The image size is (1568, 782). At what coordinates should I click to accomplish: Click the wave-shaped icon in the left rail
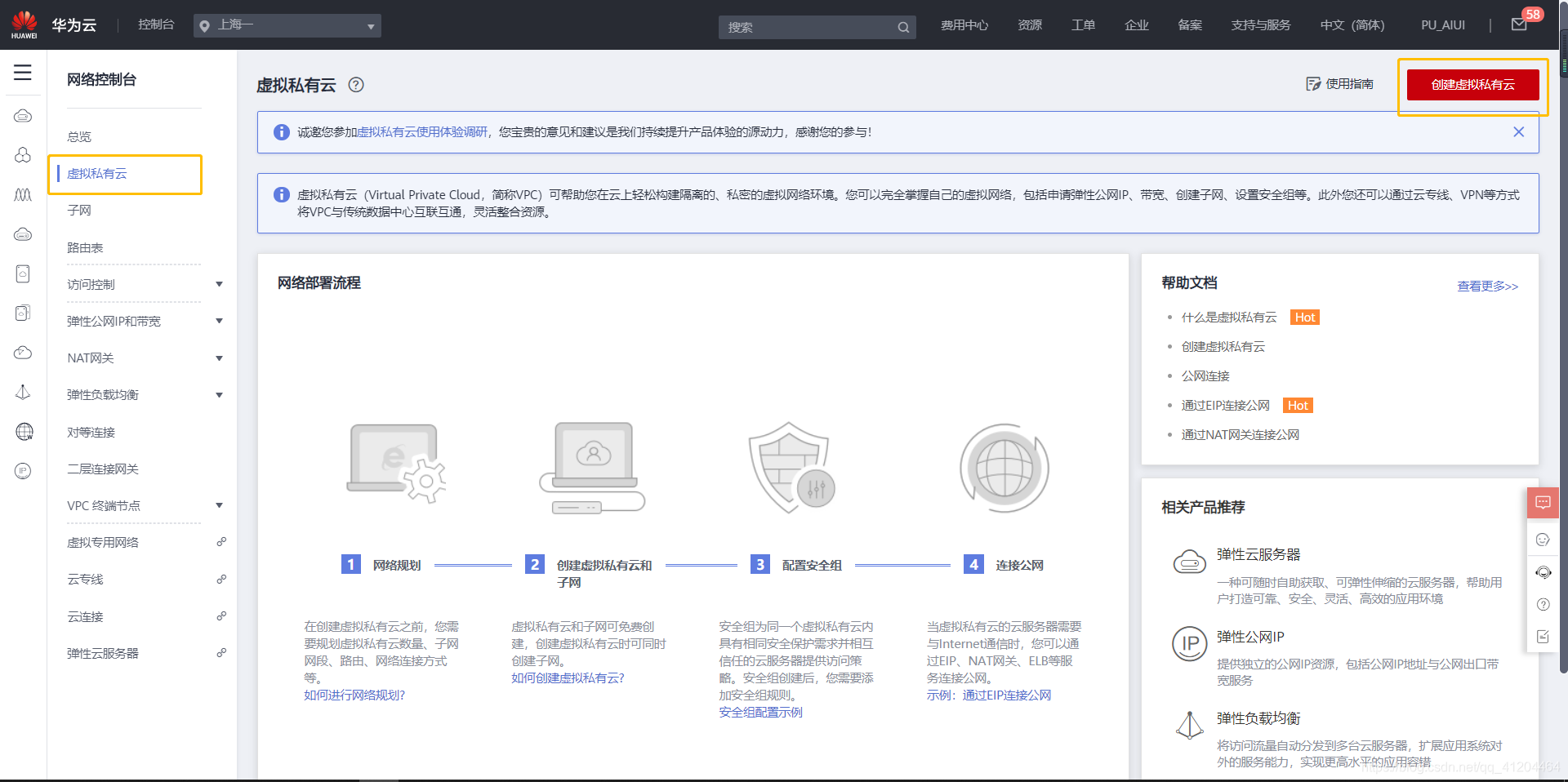tap(23, 194)
